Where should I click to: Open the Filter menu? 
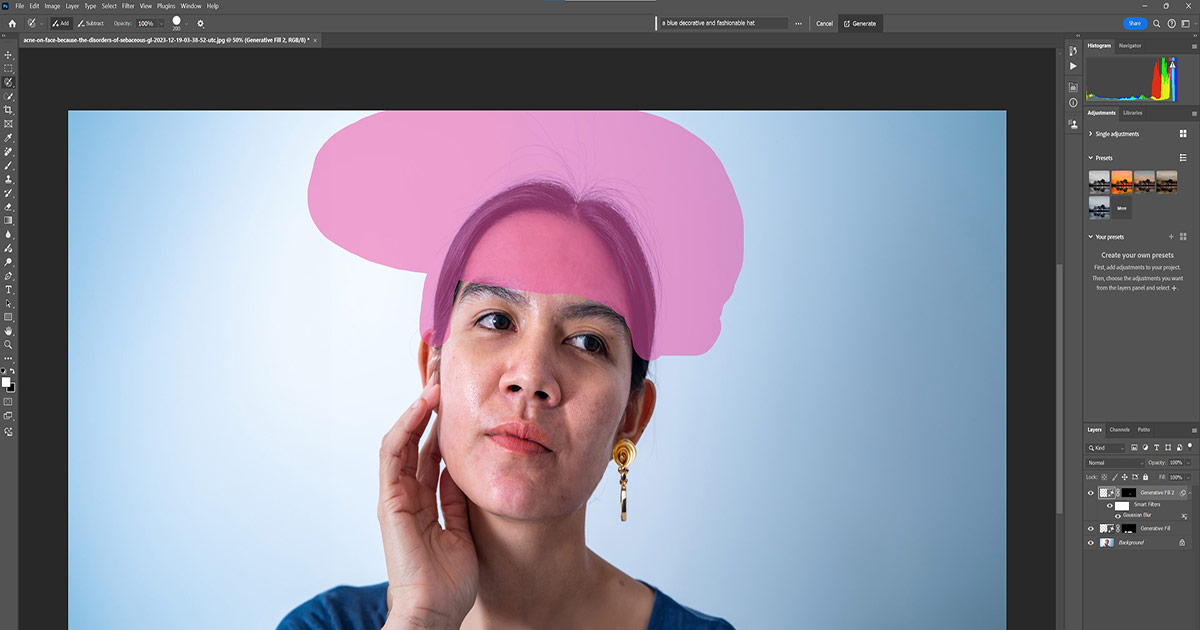[128, 6]
